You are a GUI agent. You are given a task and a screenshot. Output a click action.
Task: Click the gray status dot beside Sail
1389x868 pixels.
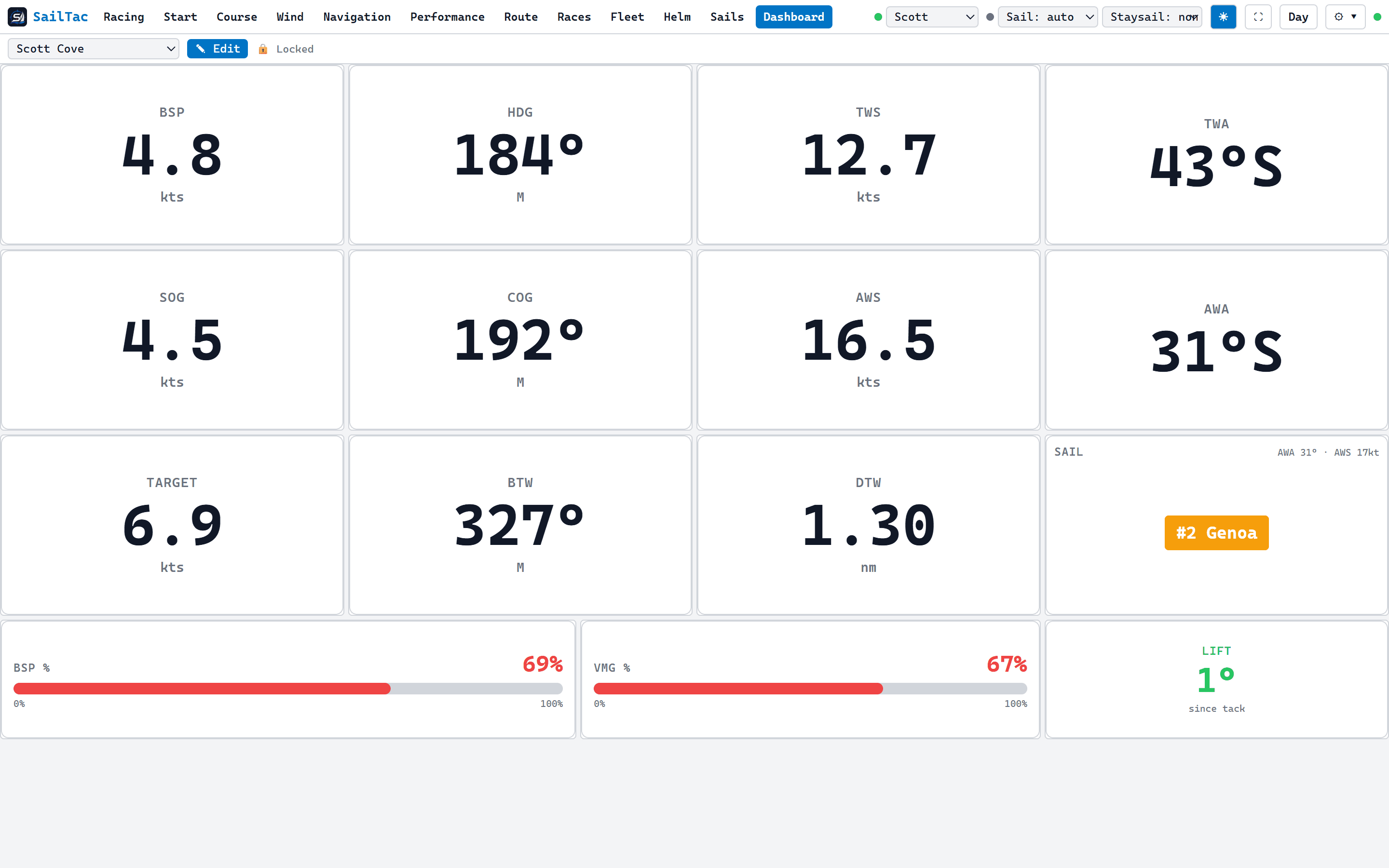990,17
